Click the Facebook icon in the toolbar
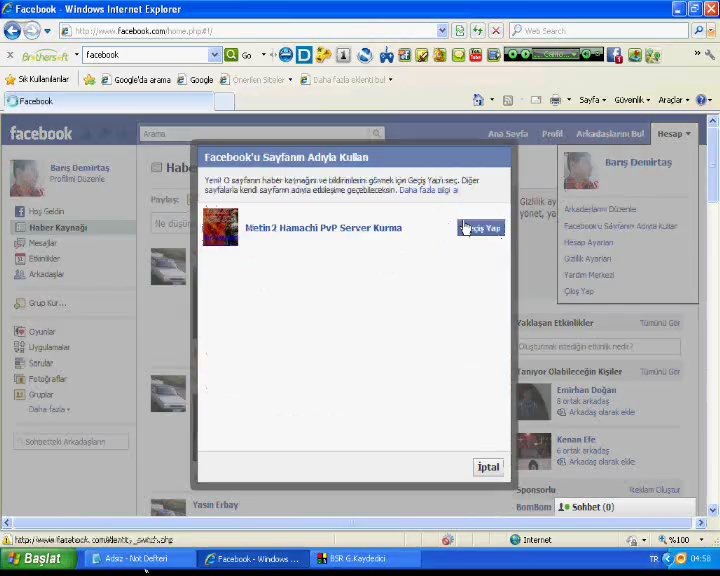This screenshot has width=720, height=576. pos(614,55)
